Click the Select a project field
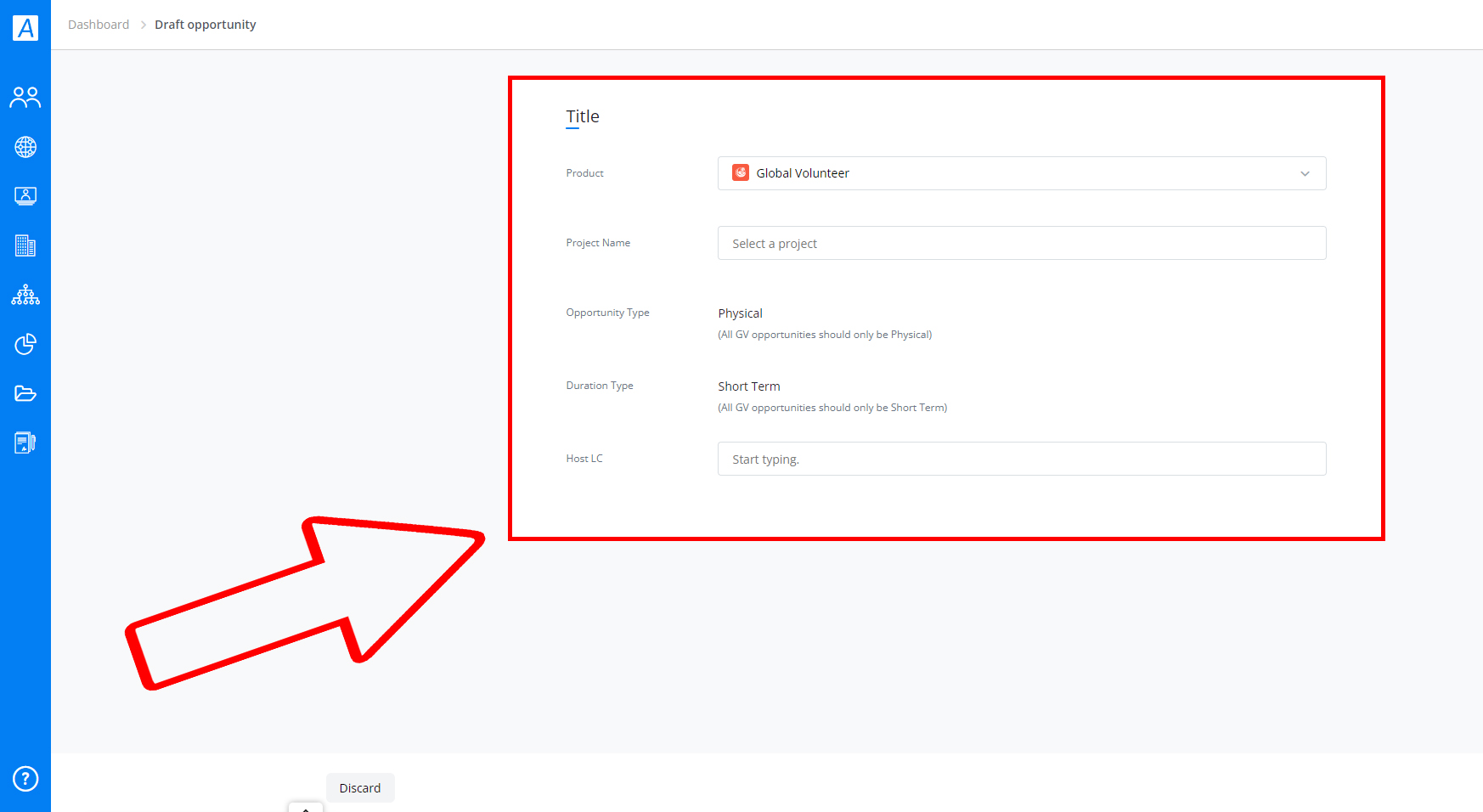This screenshot has width=1483, height=812. coord(1022,243)
